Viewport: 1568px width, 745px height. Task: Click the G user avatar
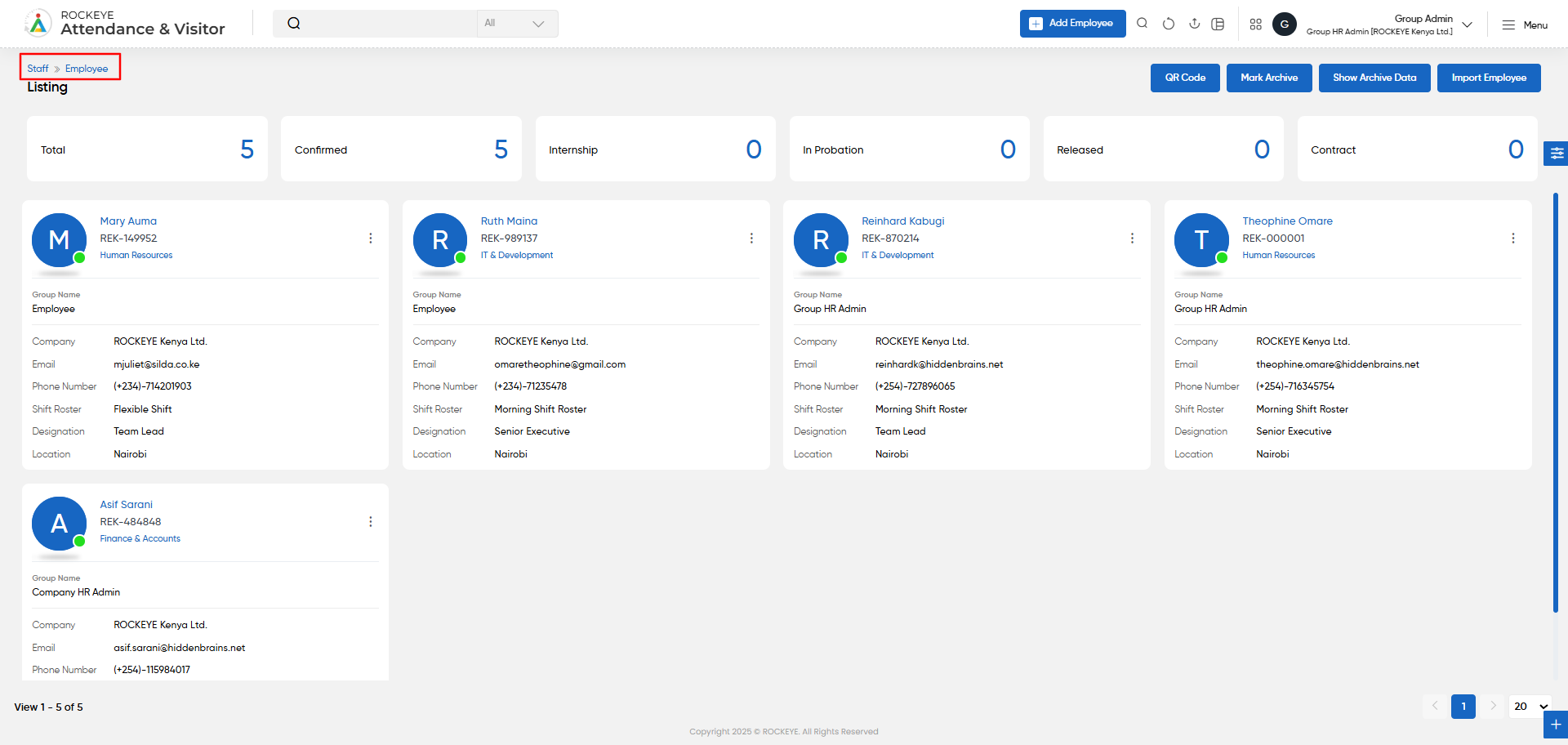click(1285, 25)
